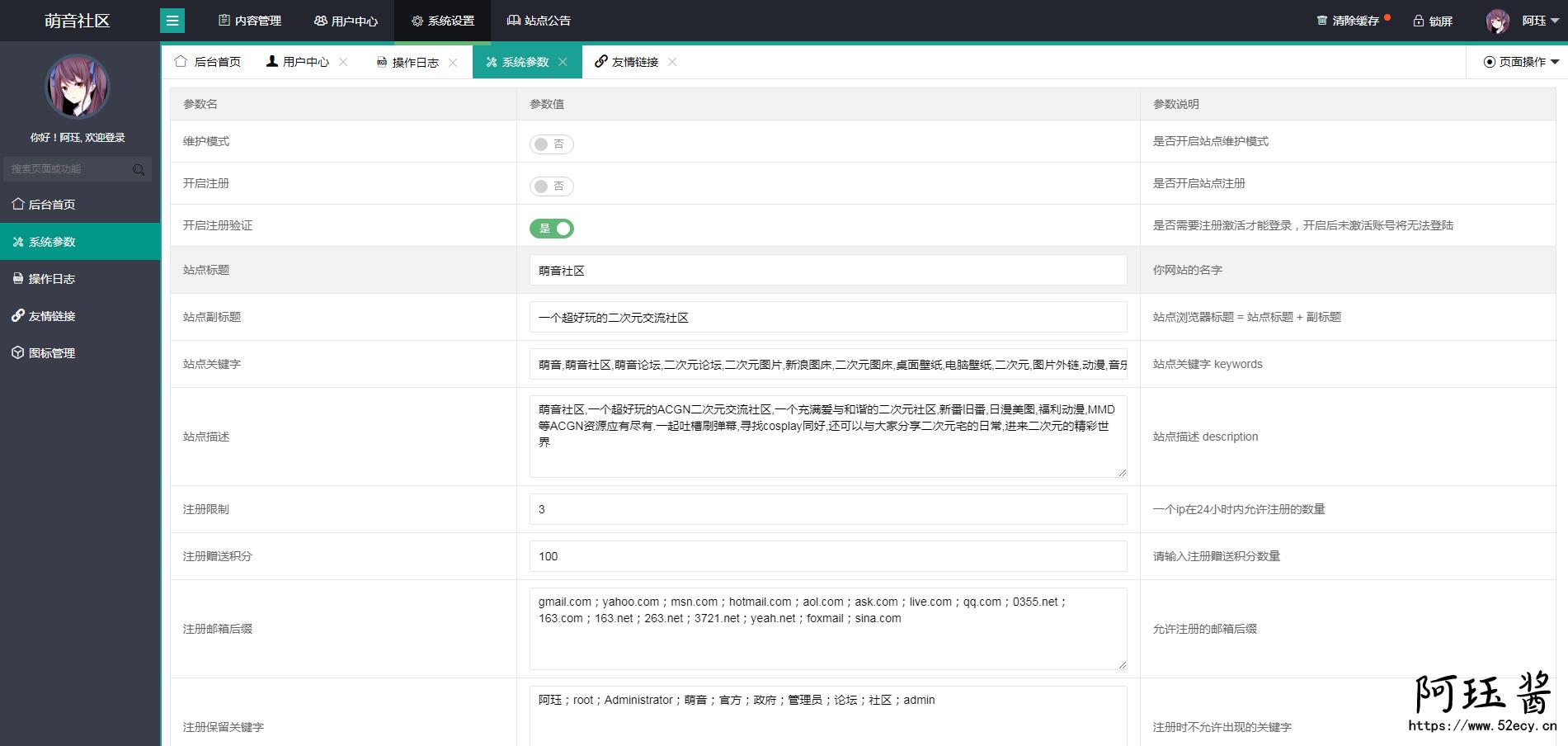Image resolution: width=1568 pixels, height=746 pixels.
Task: Click the round avatar in sidebar
Action: tap(78, 87)
